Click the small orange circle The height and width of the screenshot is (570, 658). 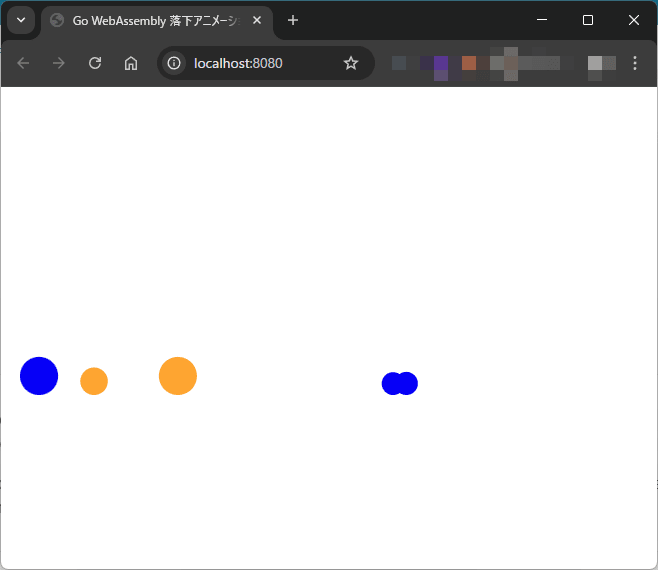coord(94,381)
